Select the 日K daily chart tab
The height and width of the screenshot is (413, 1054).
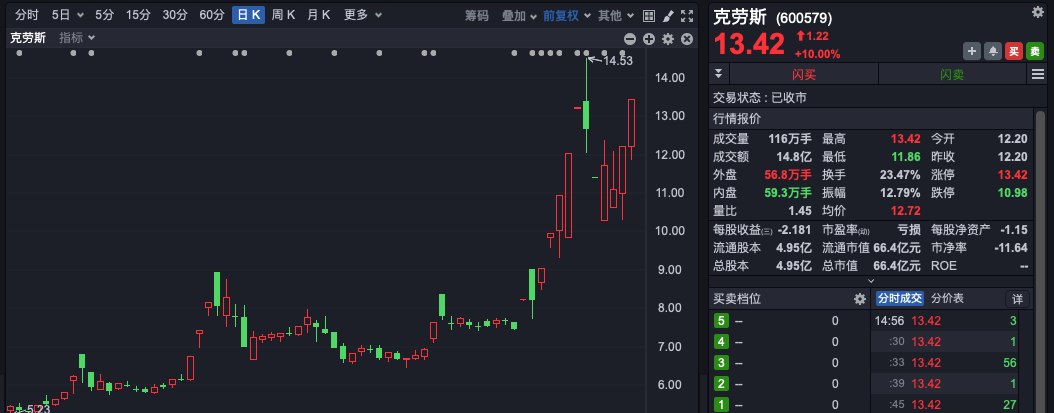pos(248,15)
